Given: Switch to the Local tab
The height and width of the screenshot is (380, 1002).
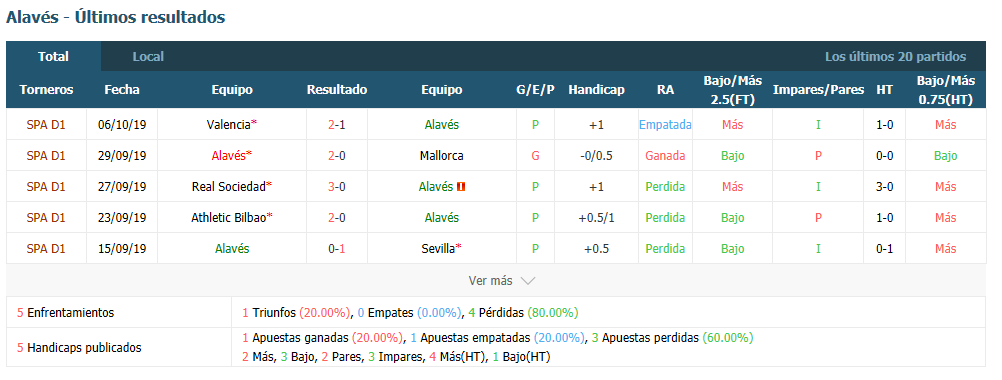Looking at the screenshot, I should coord(148,57).
